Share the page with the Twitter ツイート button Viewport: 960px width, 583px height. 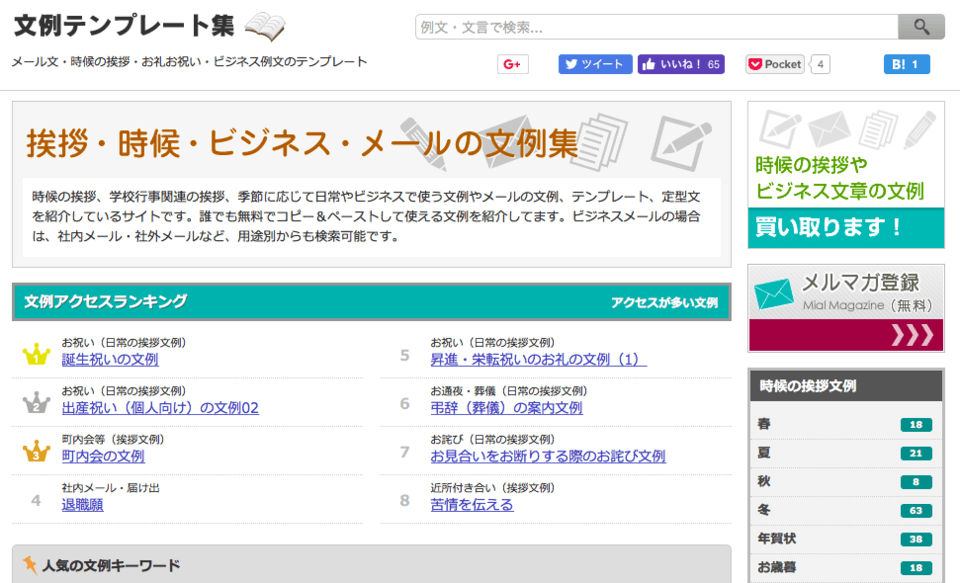click(595, 64)
